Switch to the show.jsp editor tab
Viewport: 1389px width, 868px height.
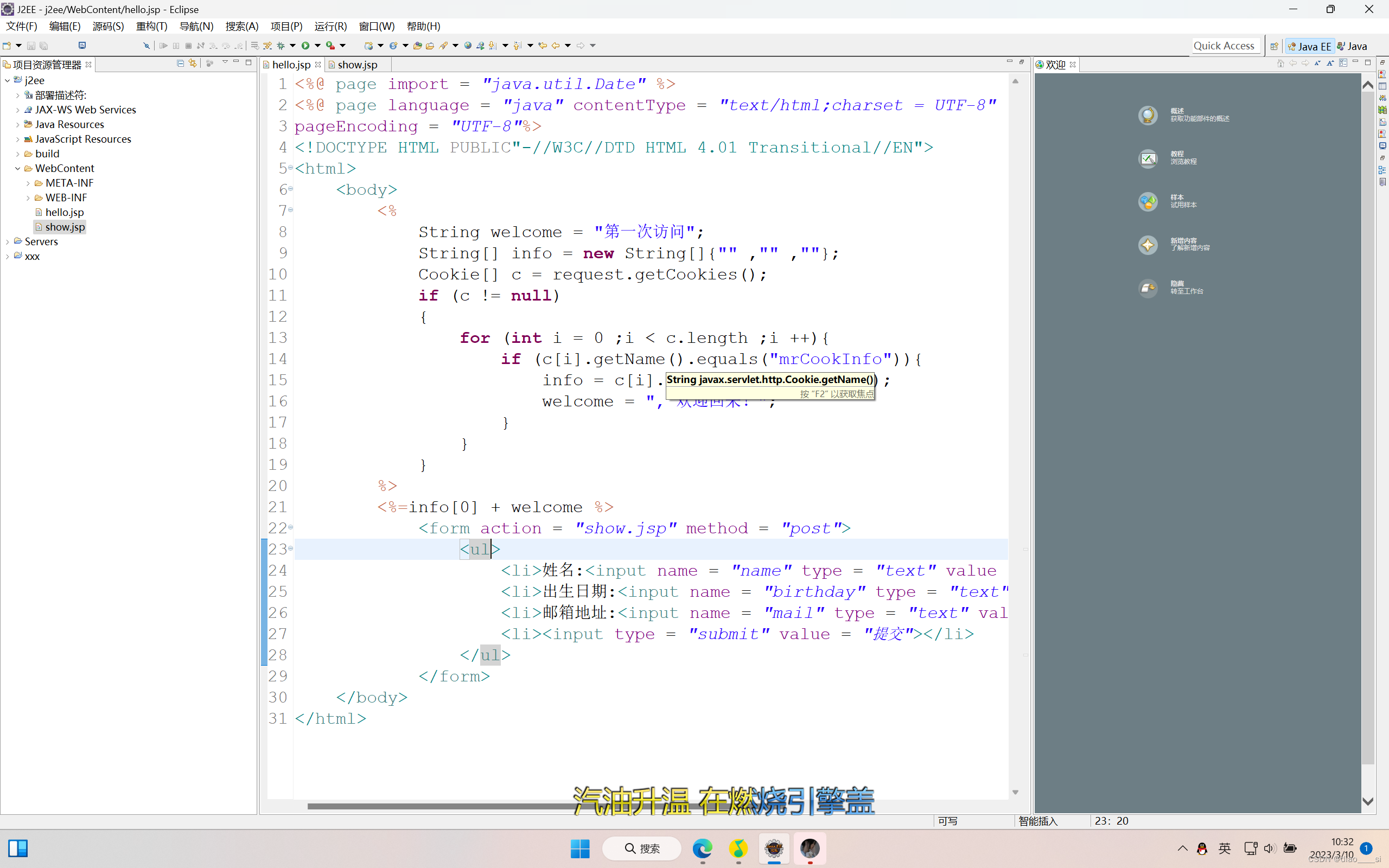pos(356,65)
